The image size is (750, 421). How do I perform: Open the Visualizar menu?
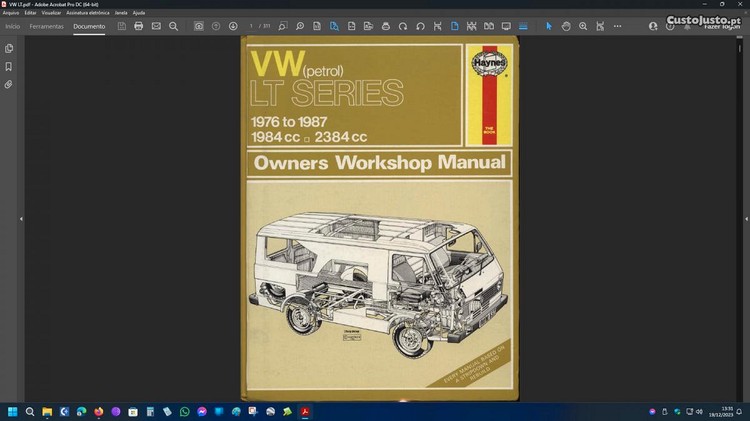point(51,13)
